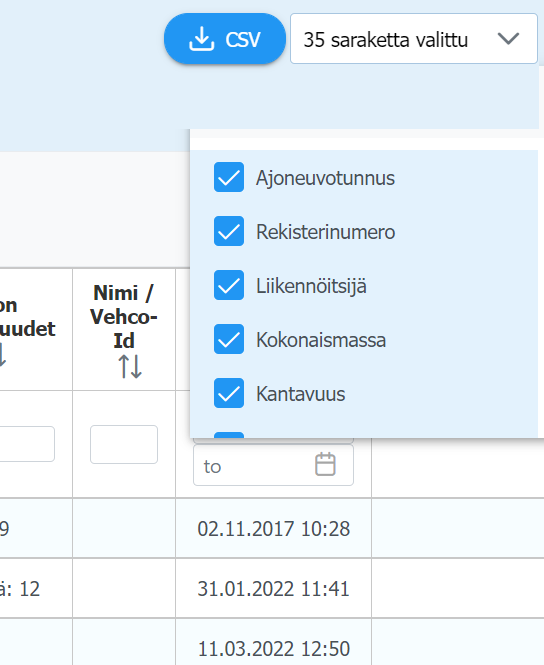Screen dimensions: 544x665
Task: Click the calendar icon in the 'to' field
Action: pyautogui.click(x=325, y=464)
